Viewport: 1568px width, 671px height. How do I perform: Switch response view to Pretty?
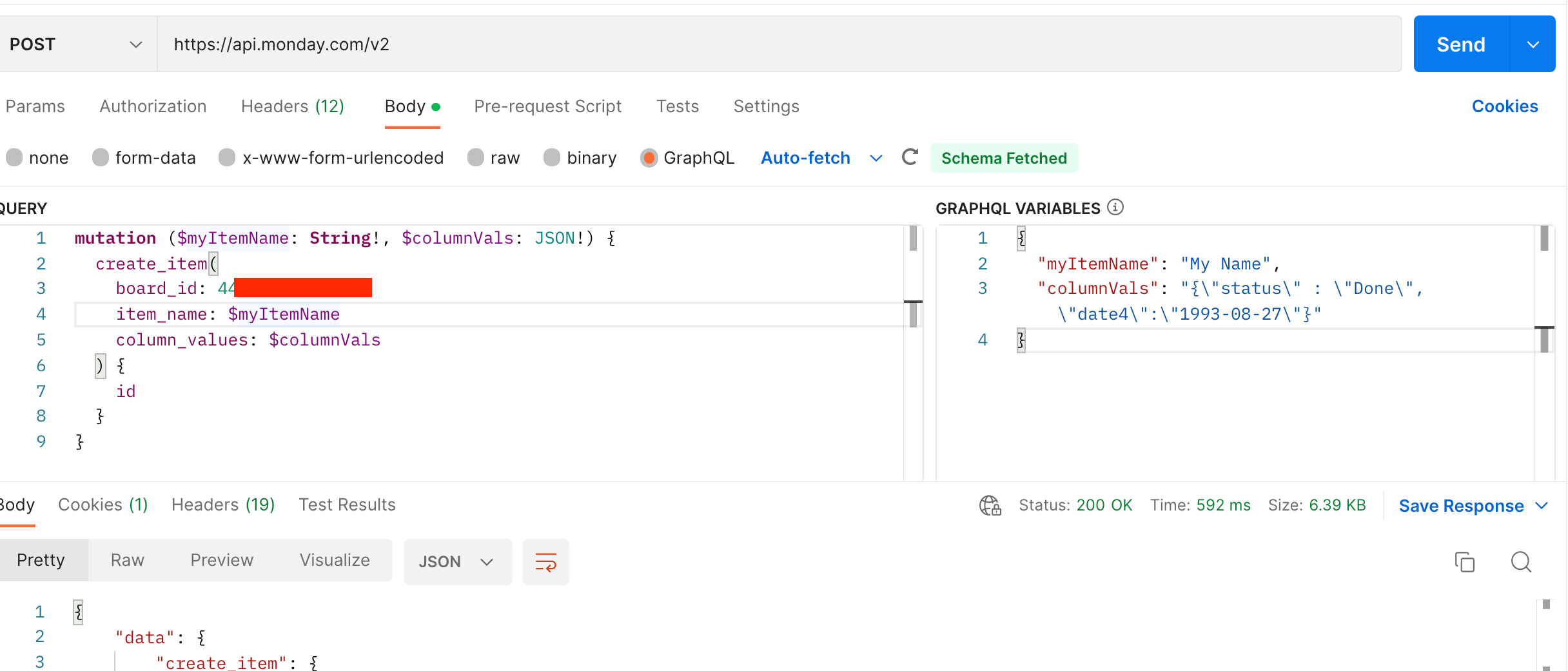(x=41, y=560)
